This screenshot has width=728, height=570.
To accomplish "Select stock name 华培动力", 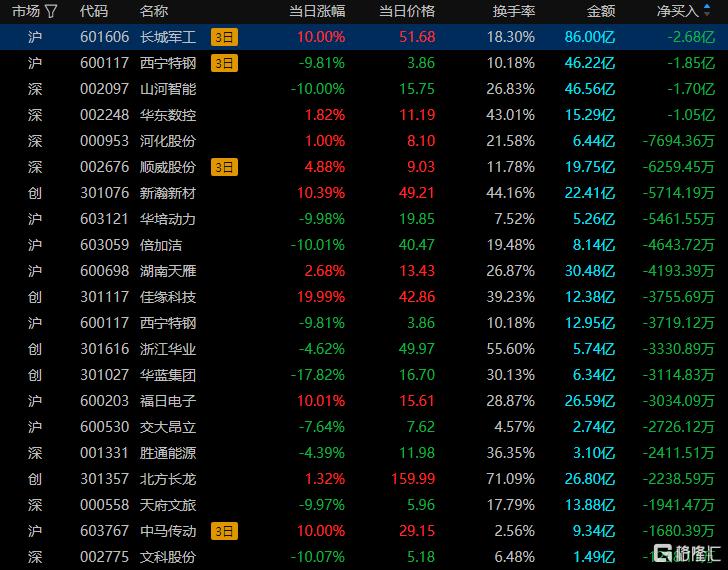I will pyautogui.click(x=168, y=219).
